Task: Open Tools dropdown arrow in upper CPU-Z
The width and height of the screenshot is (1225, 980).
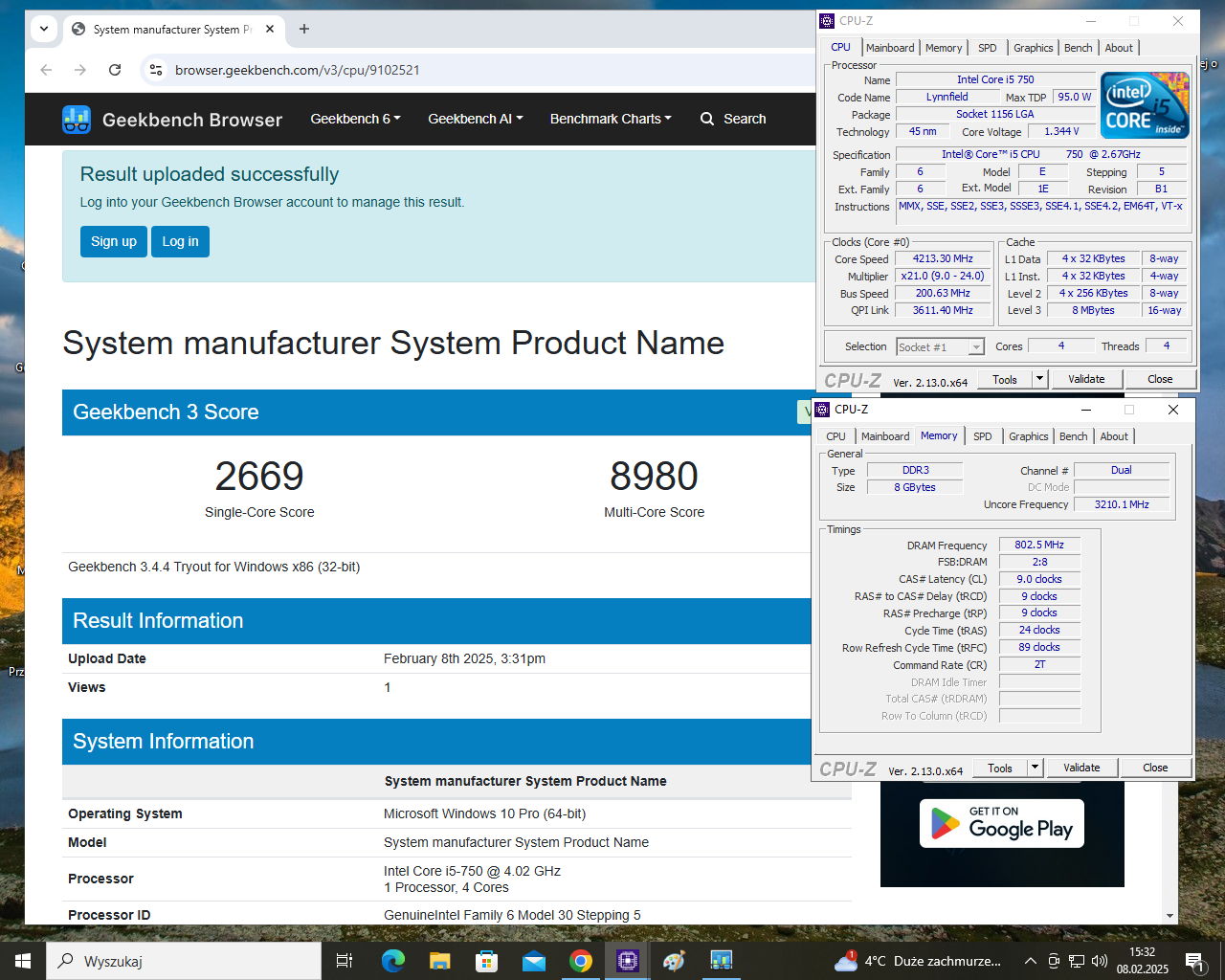Action: [1039, 379]
